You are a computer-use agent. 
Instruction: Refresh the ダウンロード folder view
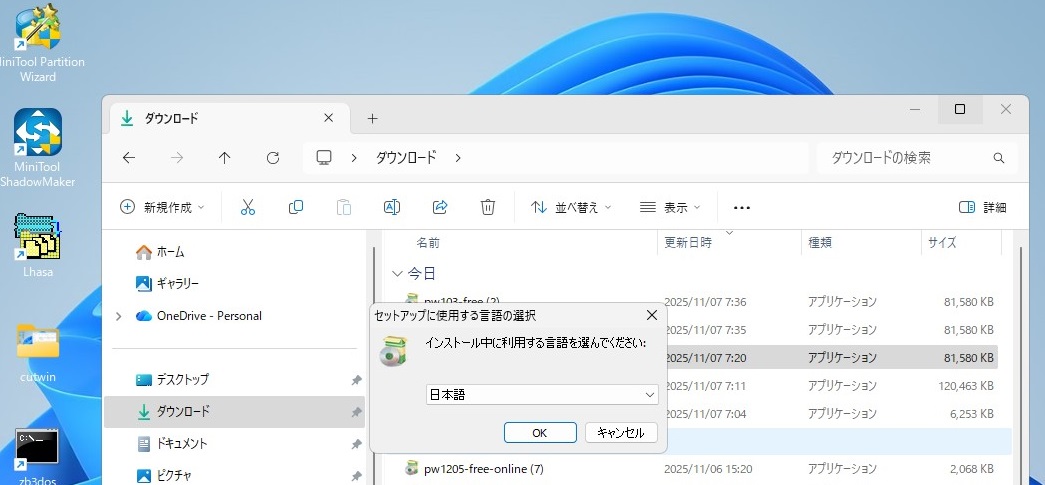[x=273, y=158]
